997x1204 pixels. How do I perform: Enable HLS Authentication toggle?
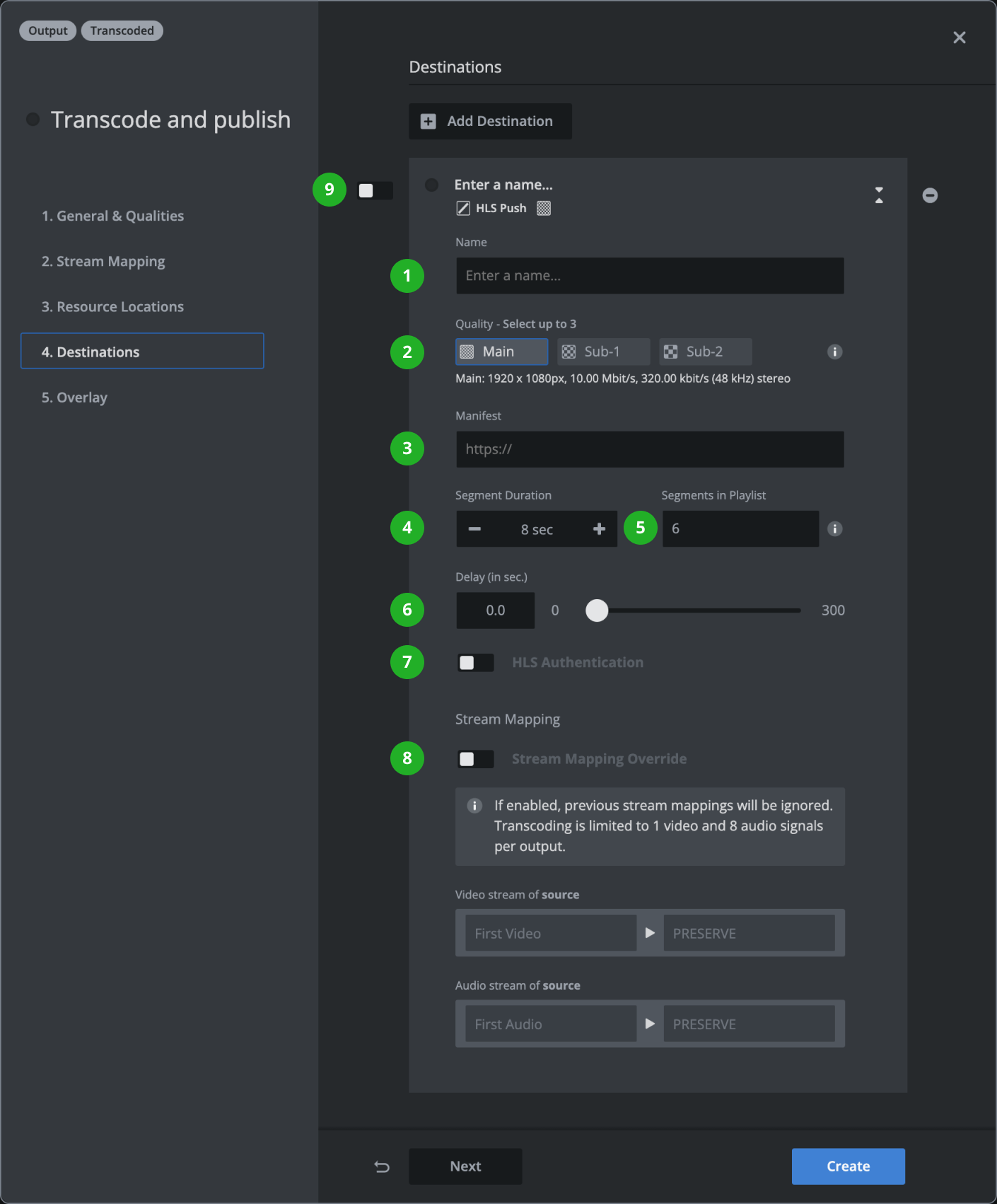pyautogui.click(x=475, y=663)
